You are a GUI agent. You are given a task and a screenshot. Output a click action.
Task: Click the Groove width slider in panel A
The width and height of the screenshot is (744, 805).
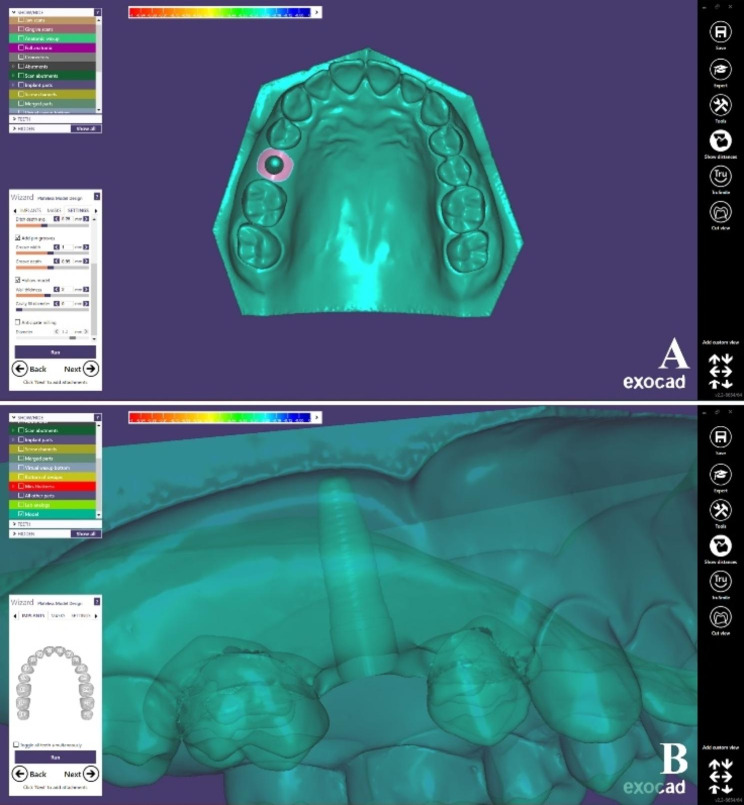tap(52, 253)
